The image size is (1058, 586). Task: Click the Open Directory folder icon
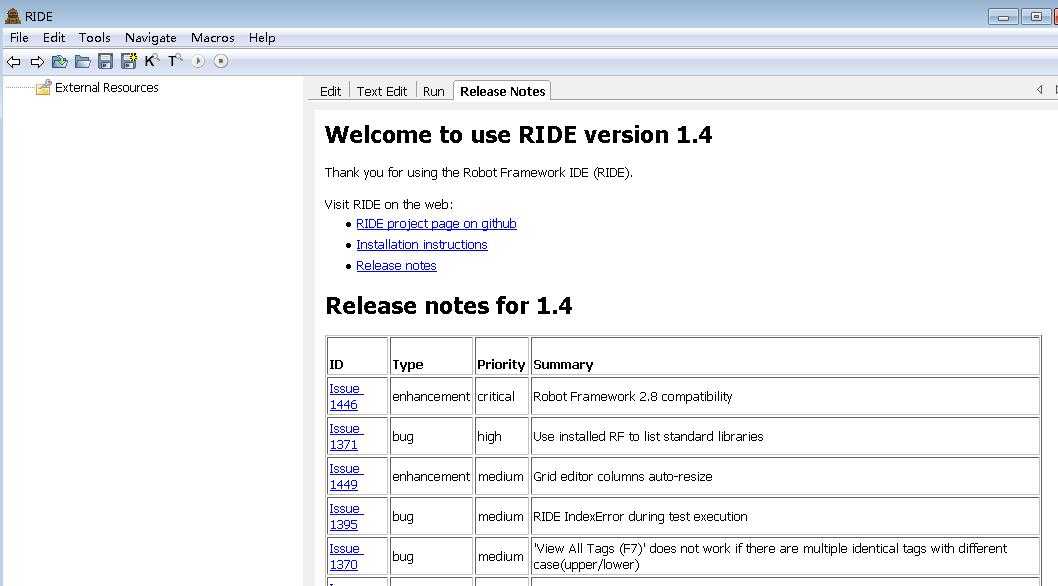tap(82, 62)
